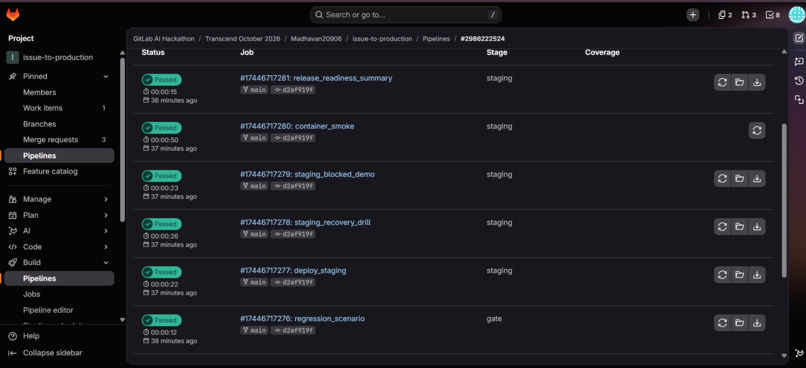Browse artifacts of release_readiness_summary job

(x=739, y=82)
